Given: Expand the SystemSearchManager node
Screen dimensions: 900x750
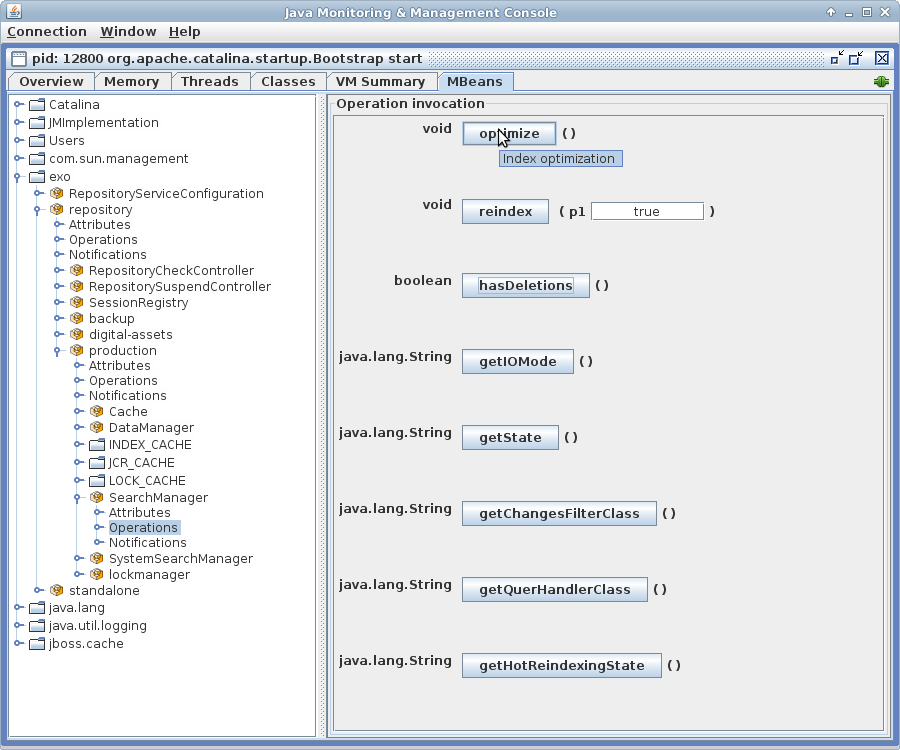Looking at the screenshot, I should tap(78, 559).
